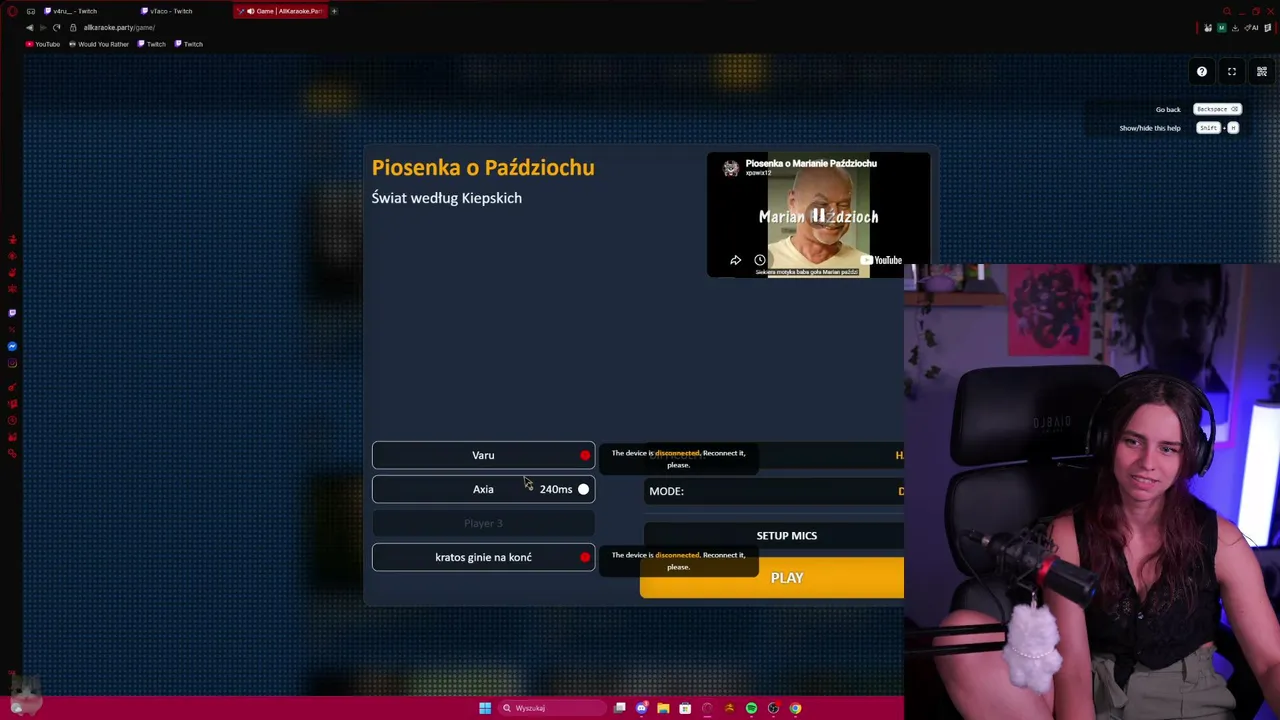Click the Shift key hint in help
1280x720 pixels.
point(1209,128)
